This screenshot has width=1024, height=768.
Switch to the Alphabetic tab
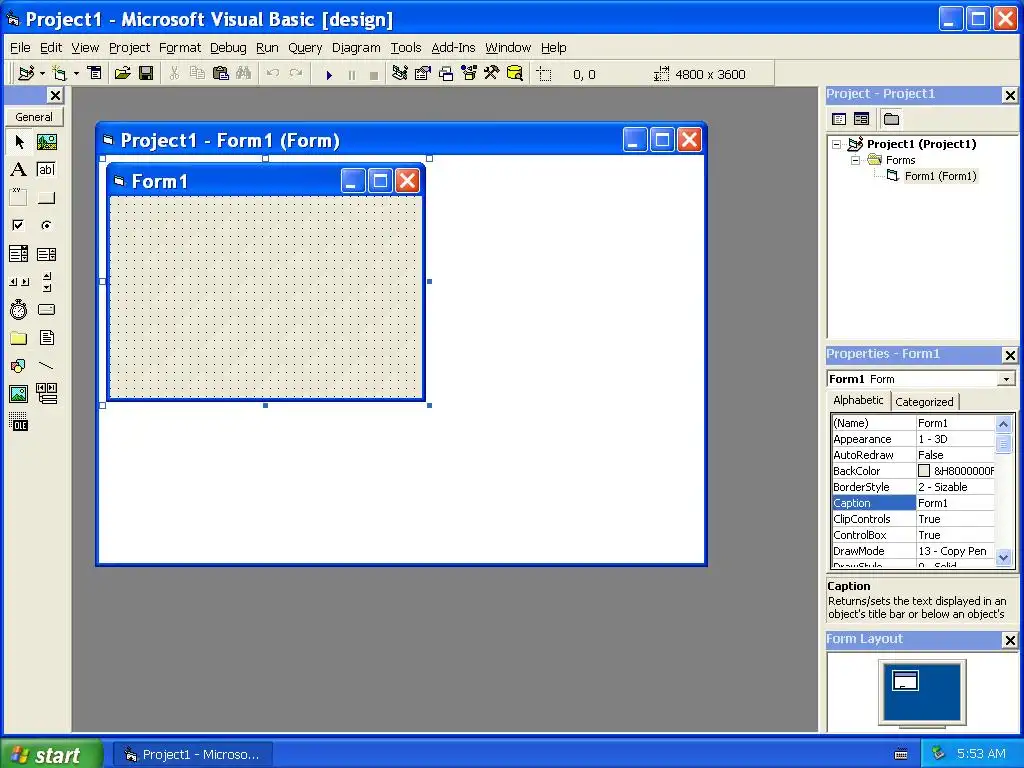click(857, 400)
